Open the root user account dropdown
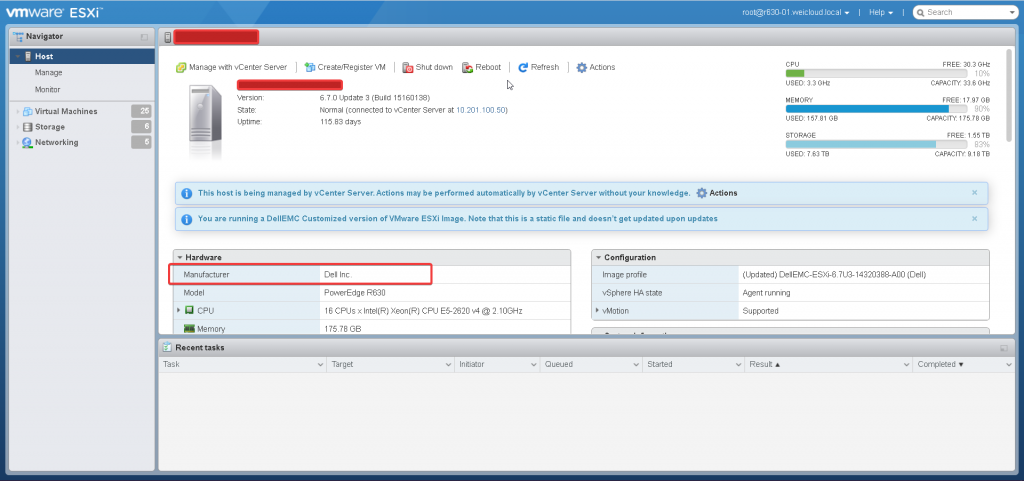Screen dimensions: 1024x481 pos(795,12)
